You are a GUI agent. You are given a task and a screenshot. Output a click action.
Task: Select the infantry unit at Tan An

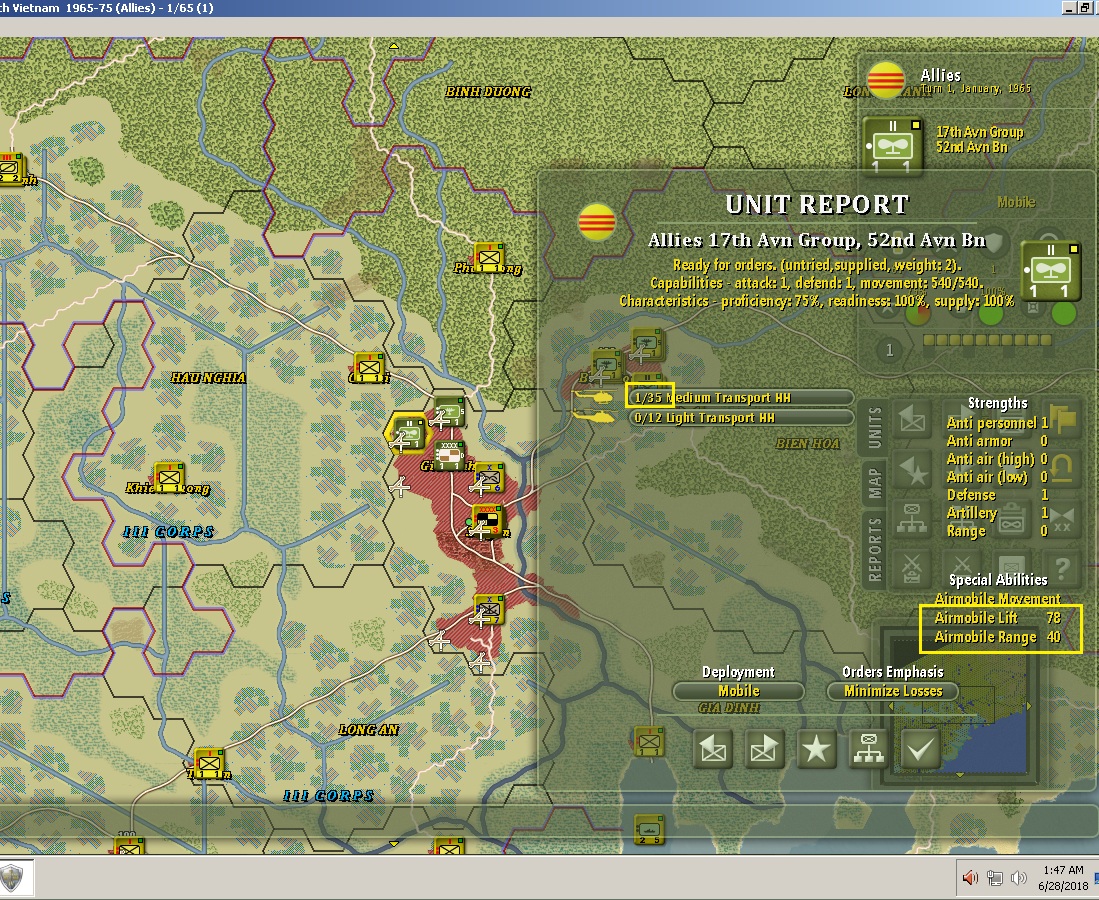[209, 763]
